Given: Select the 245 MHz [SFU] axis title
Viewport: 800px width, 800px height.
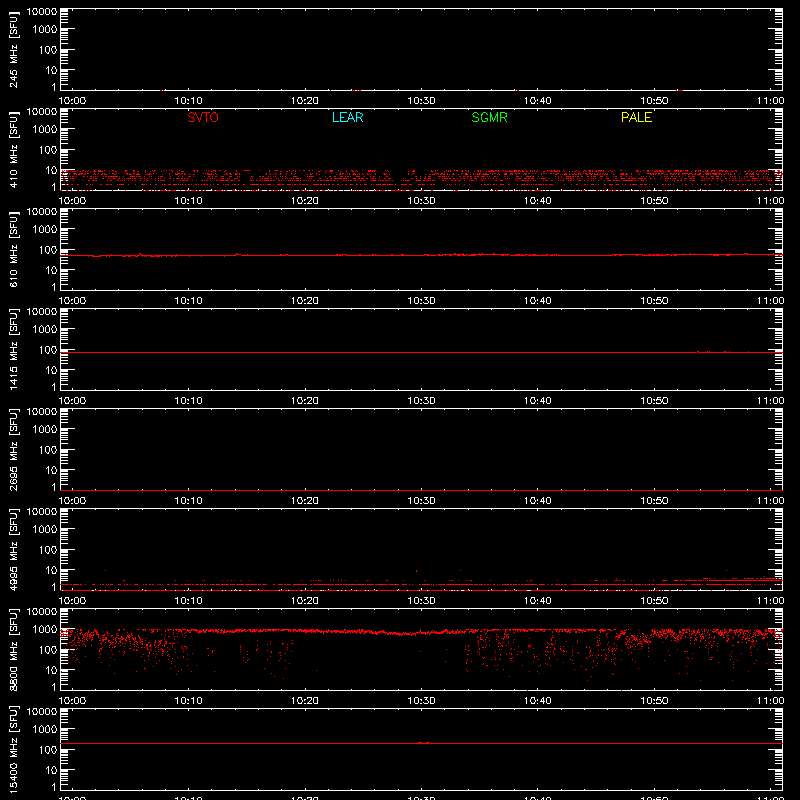Looking at the screenshot, I should [13, 49].
